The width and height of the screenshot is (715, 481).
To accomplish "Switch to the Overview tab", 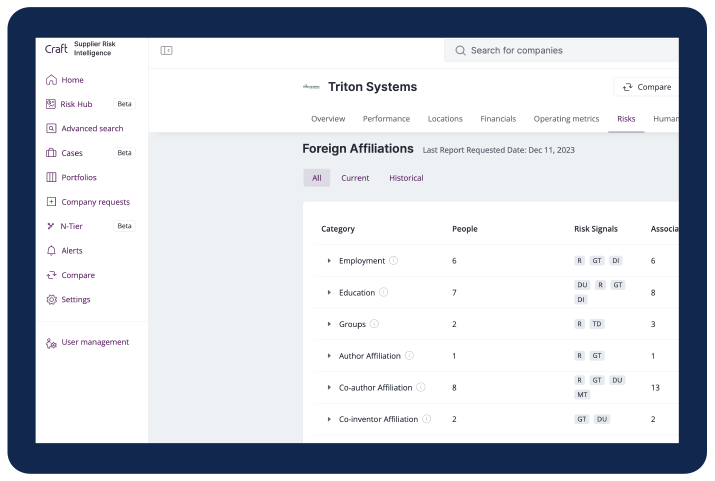I will (328, 119).
